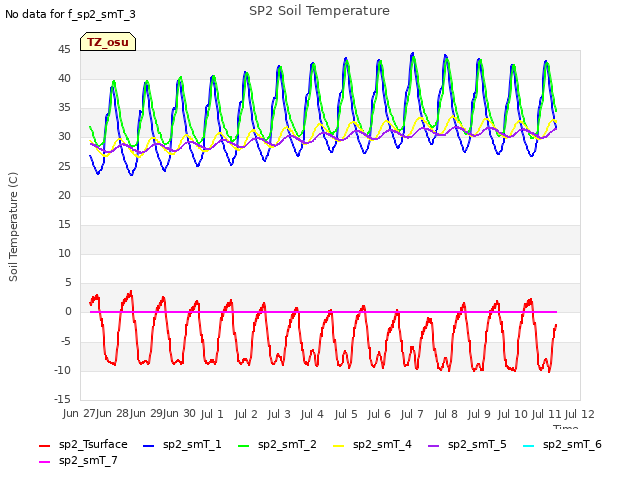Click the 45 y-axis tick label
Viewport: 640px width, 480px height.
64,50
